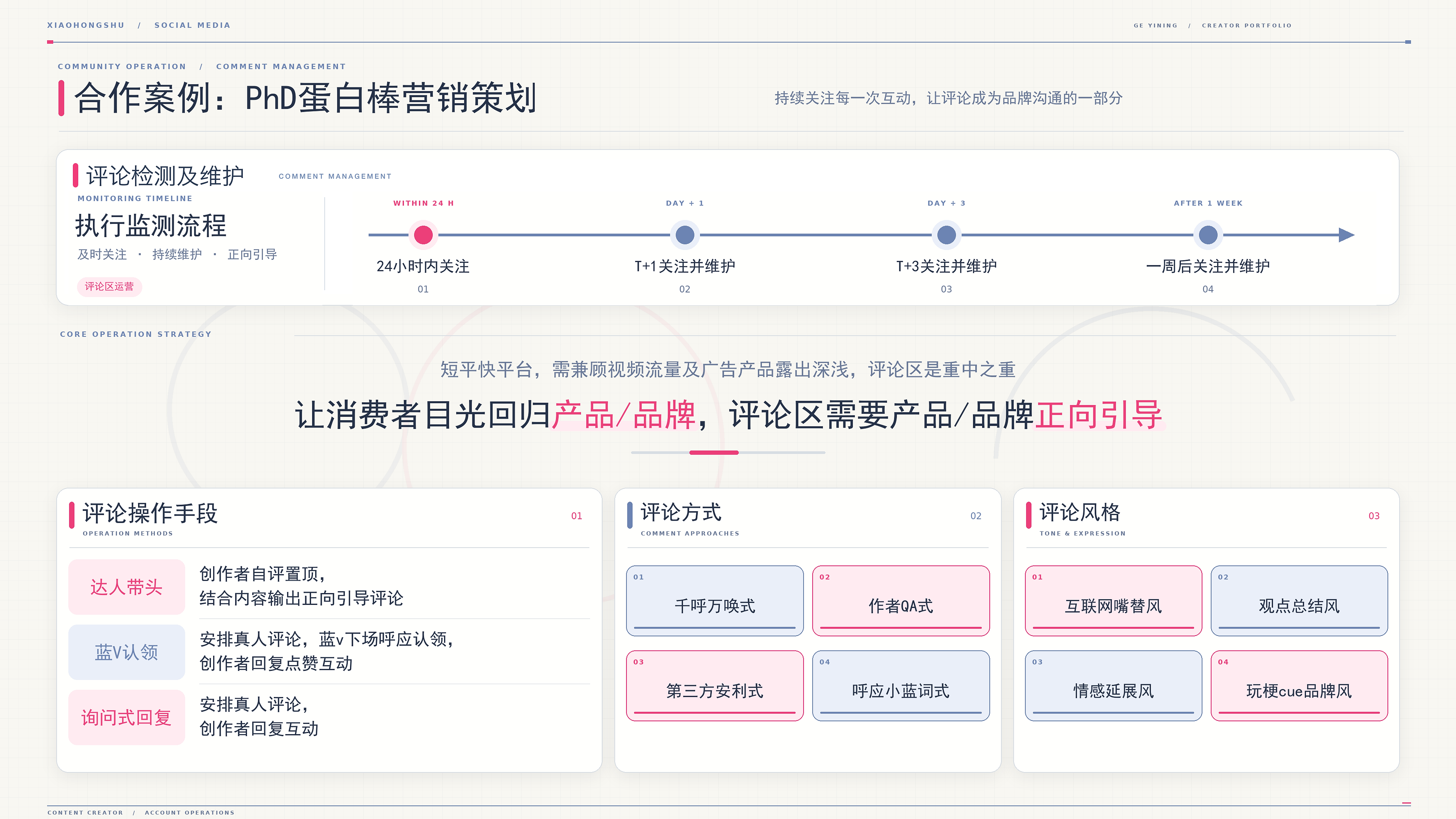Image resolution: width=1456 pixels, height=819 pixels.
Task: Click the pink progress bar under the headline
Action: (x=714, y=453)
